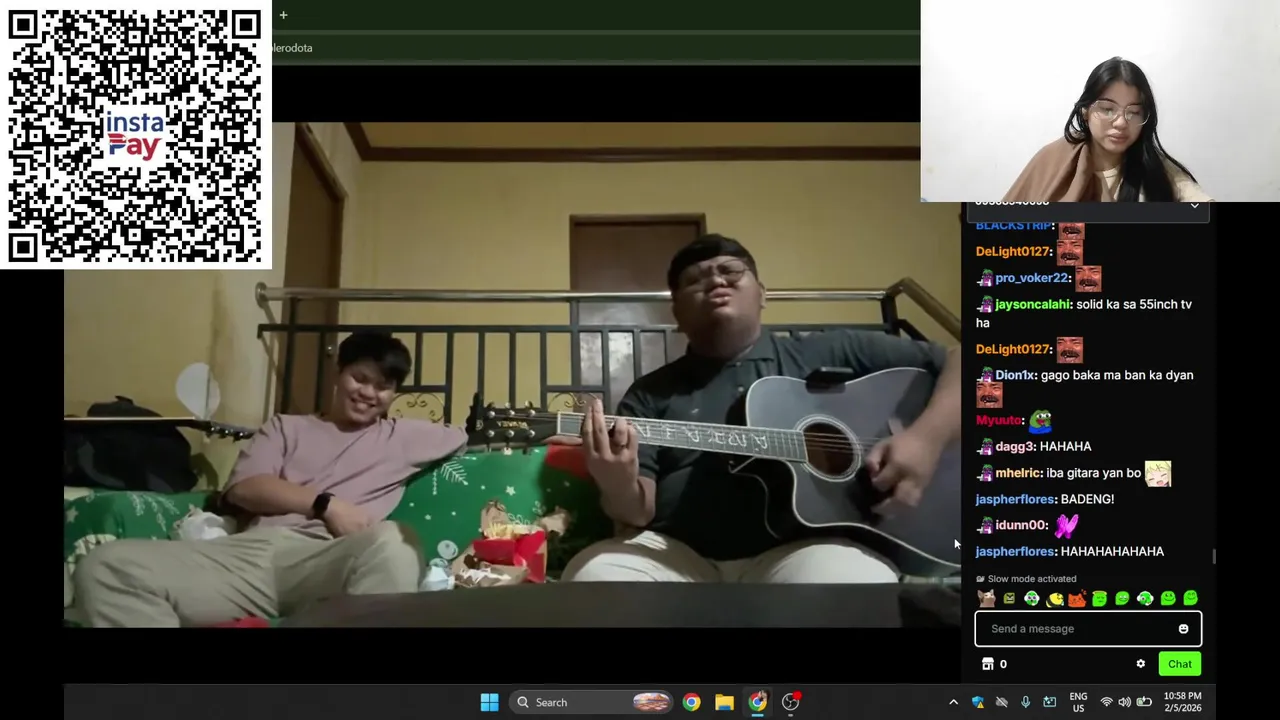
Task: Choose the yellow bee quick emote
Action: (x=1055, y=599)
